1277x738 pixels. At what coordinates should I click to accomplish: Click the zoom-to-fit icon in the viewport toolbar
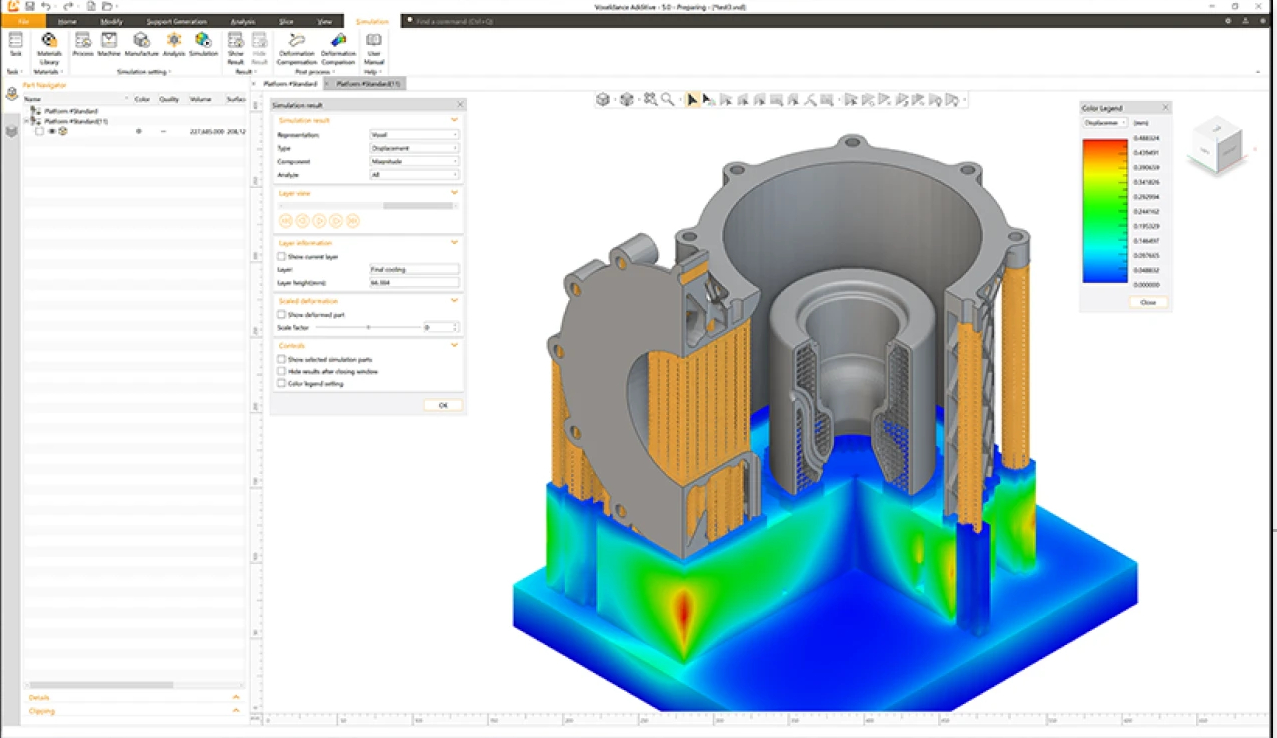point(650,100)
